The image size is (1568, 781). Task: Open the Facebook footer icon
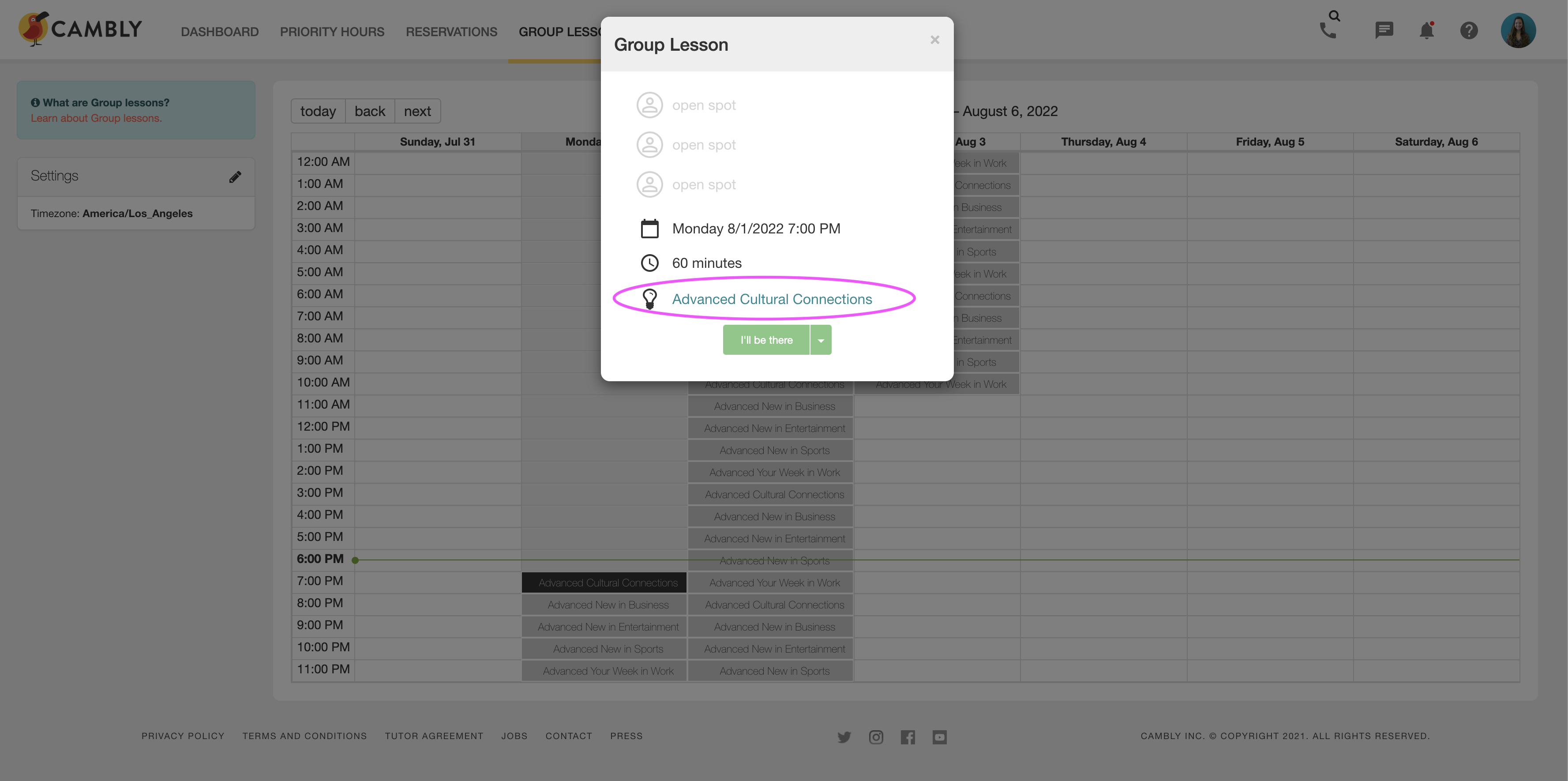[908, 737]
